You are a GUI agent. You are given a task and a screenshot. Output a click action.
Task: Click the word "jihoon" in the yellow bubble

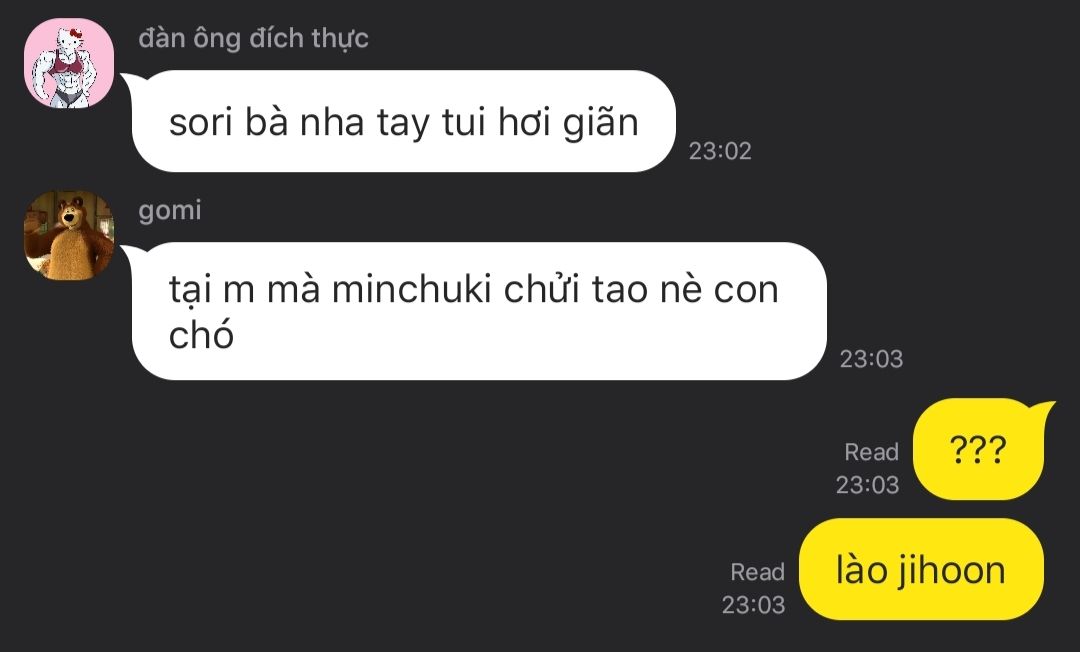click(951, 571)
